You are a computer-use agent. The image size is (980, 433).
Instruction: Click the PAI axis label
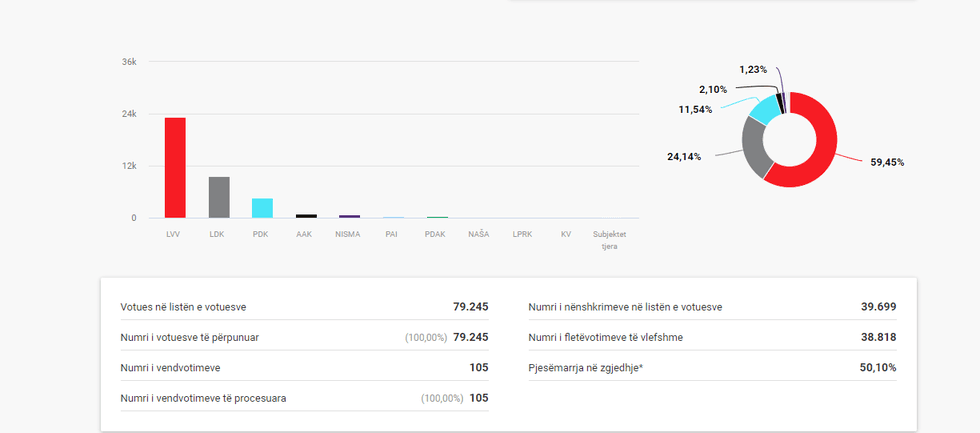tap(392, 234)
